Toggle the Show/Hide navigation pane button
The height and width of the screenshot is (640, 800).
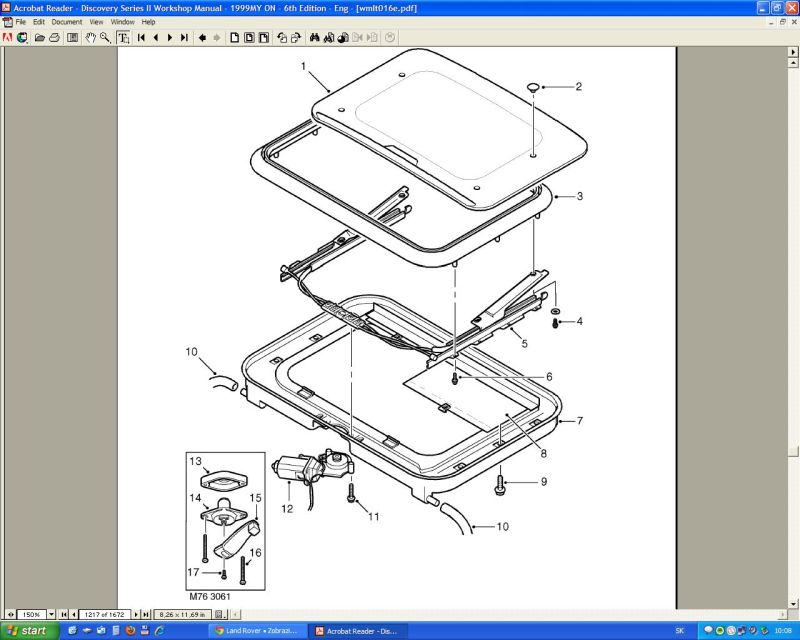click(73, 38)
